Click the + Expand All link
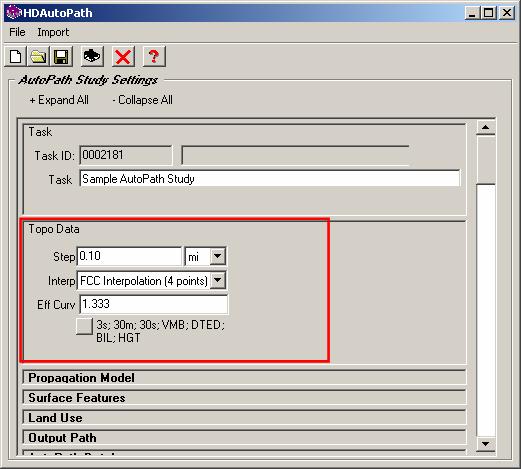Image resolution: width=521 pixels, height=469 pixels. [x=59, y=100]
